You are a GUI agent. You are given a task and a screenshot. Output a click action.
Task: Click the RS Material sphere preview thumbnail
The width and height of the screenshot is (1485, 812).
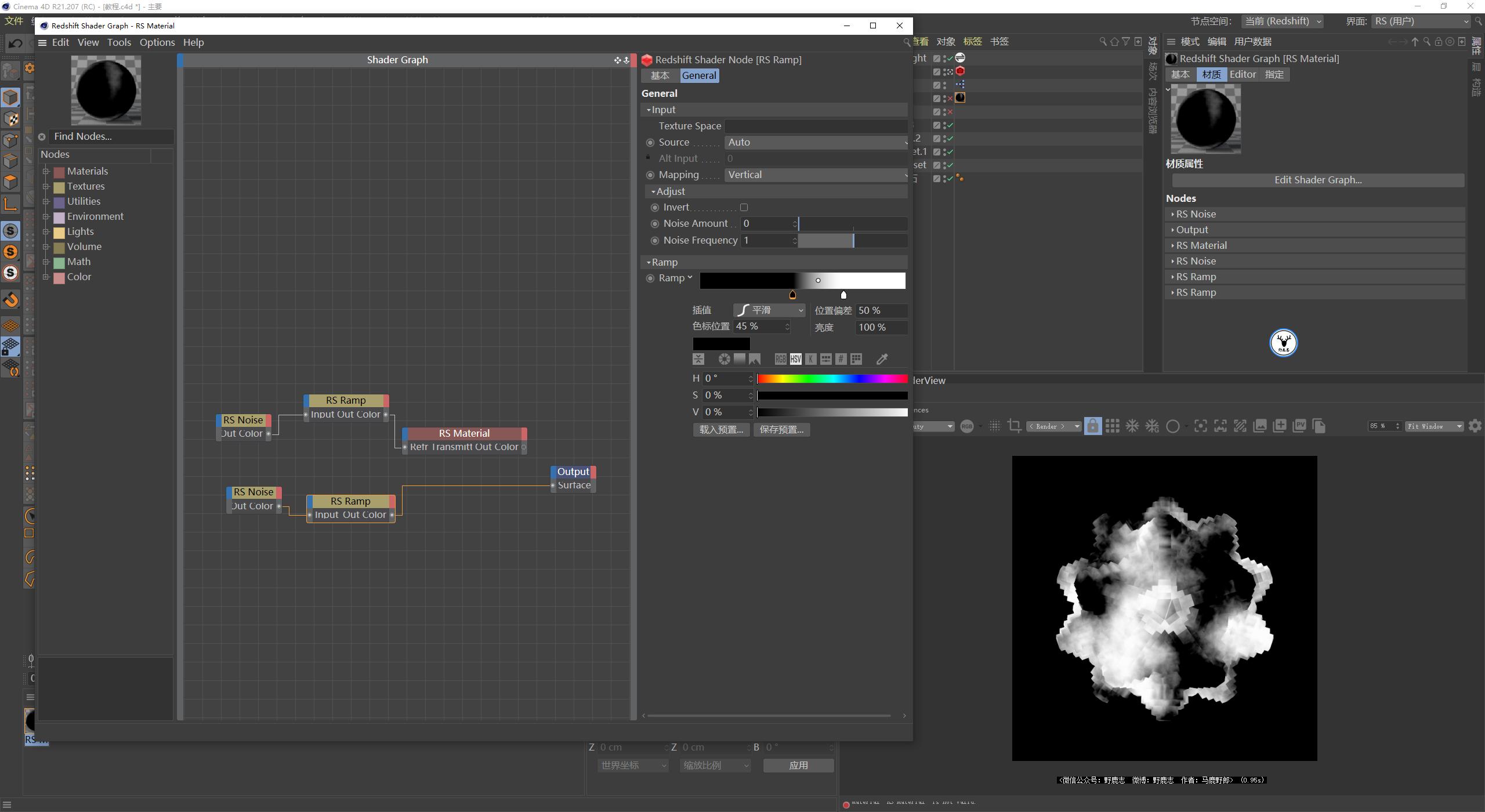pyautogui.click(x=1205, y=119)
